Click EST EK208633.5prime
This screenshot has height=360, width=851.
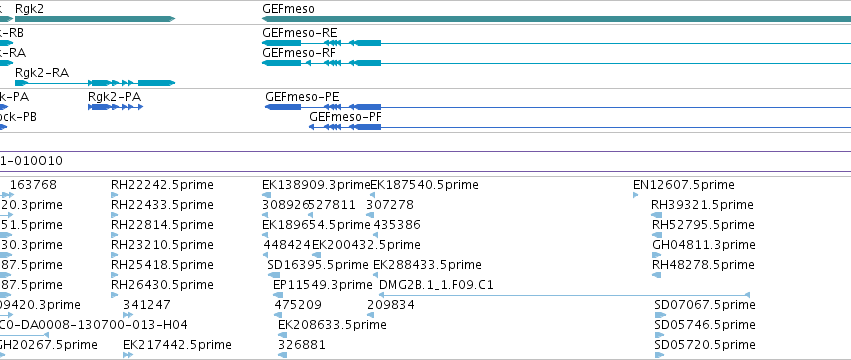coord(332,325)
